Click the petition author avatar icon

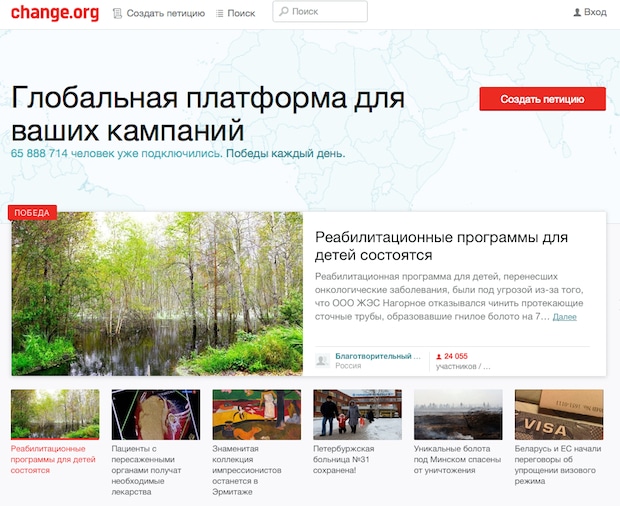tap(323, 360)
